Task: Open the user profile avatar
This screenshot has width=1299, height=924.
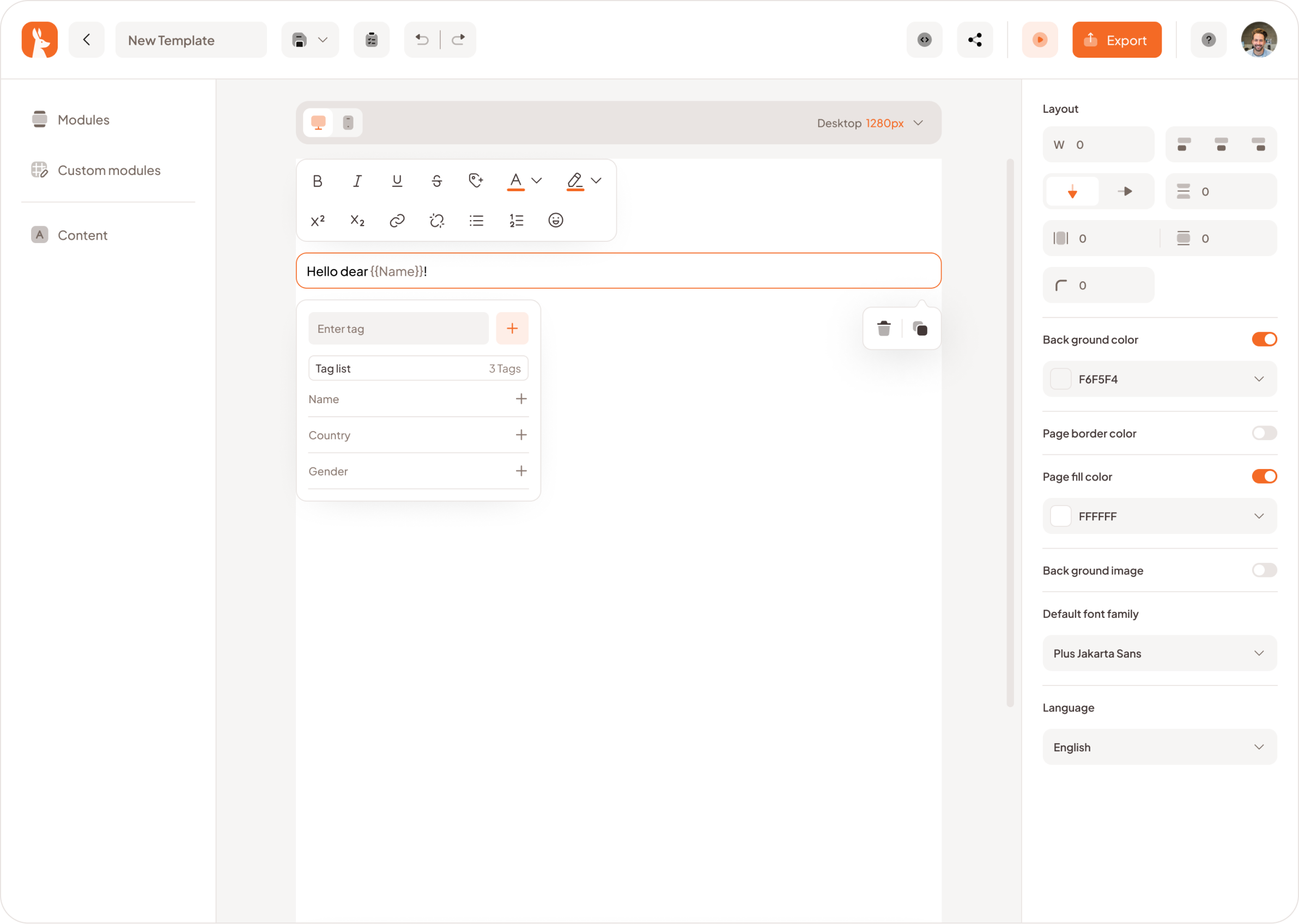Action: click(x=1259, y=40)
